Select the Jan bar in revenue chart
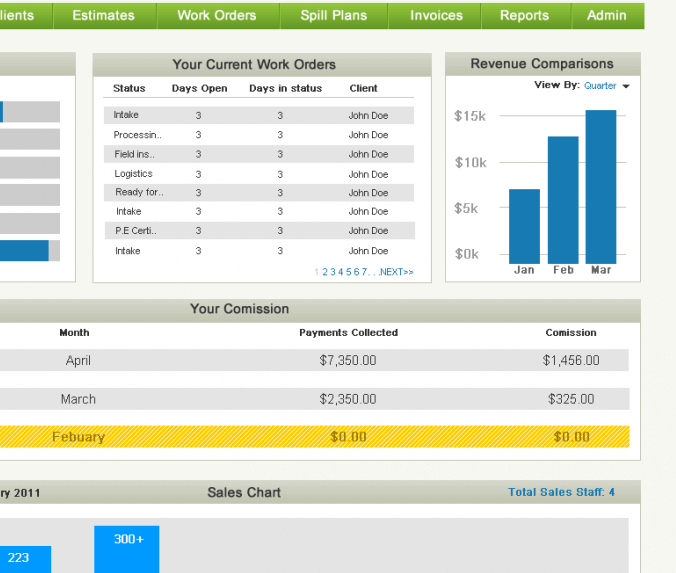 pyautogui.click(x=524, y=226)
